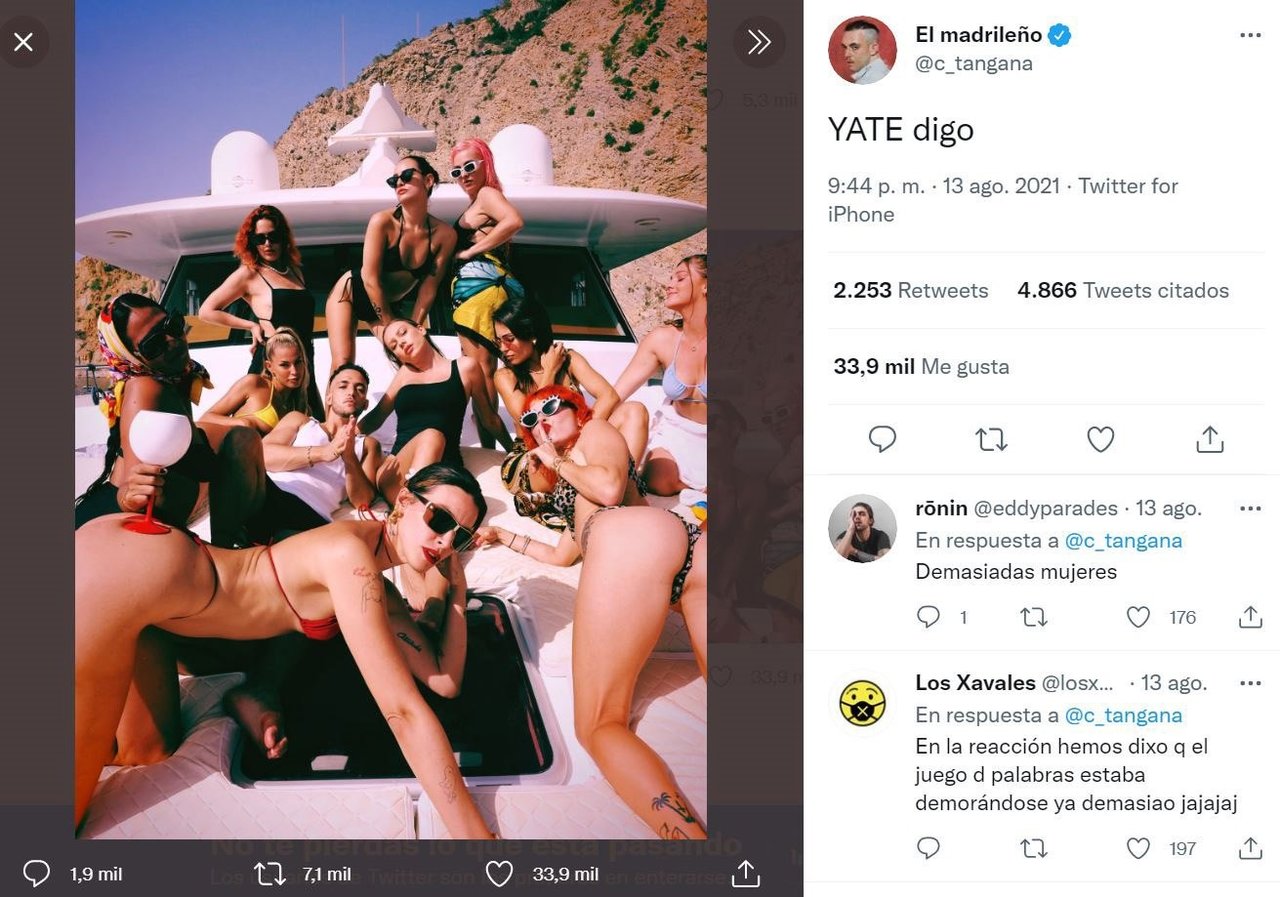This screenshot has width=1280, height=897.
Task: View the list of 2.253 Retweets
Action: pos(910,291)
